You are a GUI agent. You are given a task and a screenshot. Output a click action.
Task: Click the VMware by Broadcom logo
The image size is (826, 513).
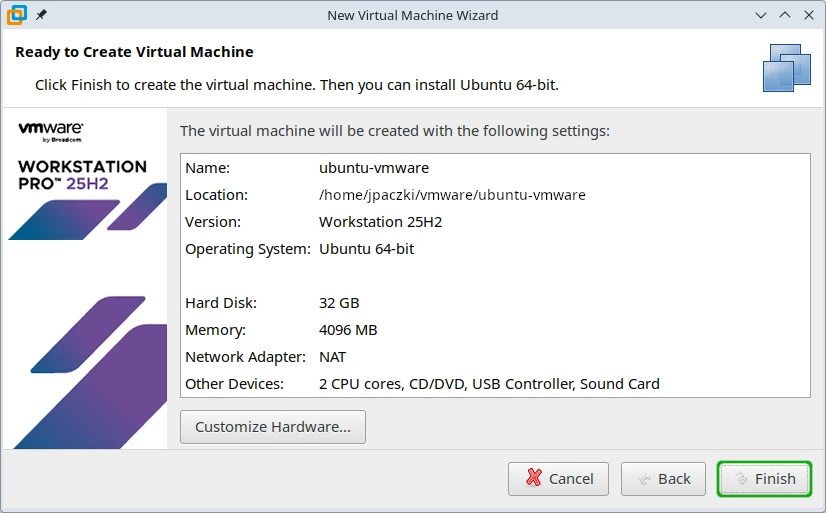50,131
